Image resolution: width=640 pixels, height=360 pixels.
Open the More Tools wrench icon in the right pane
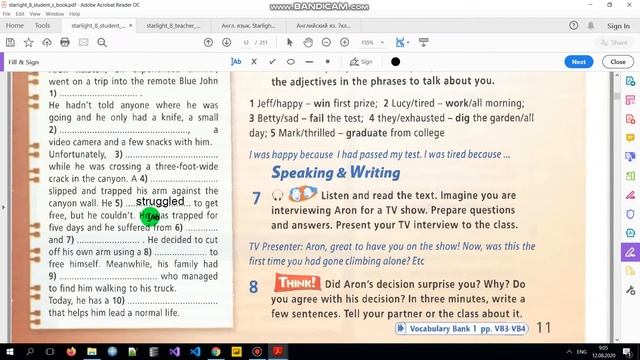point(630,290)
